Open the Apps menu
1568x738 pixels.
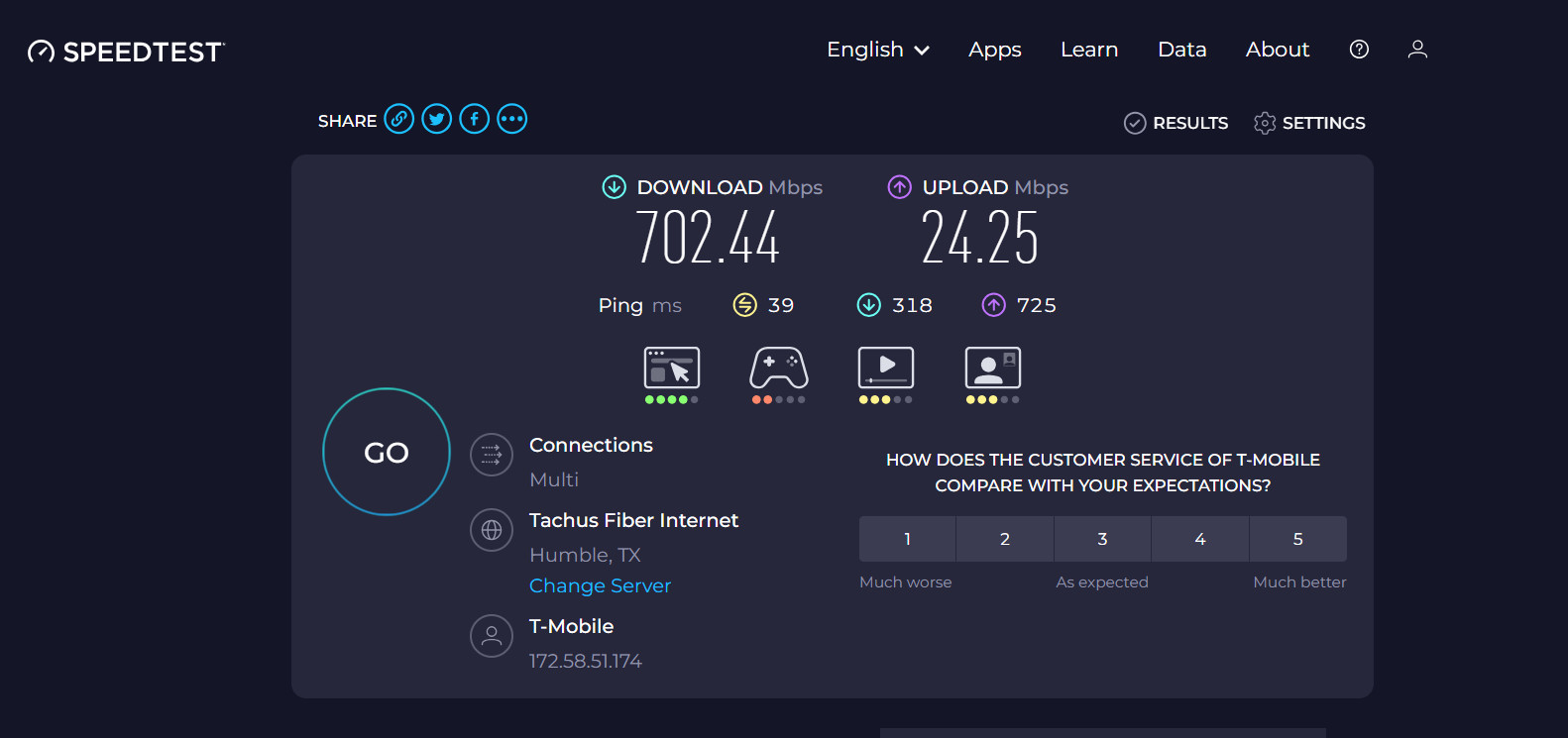point(994,50)
